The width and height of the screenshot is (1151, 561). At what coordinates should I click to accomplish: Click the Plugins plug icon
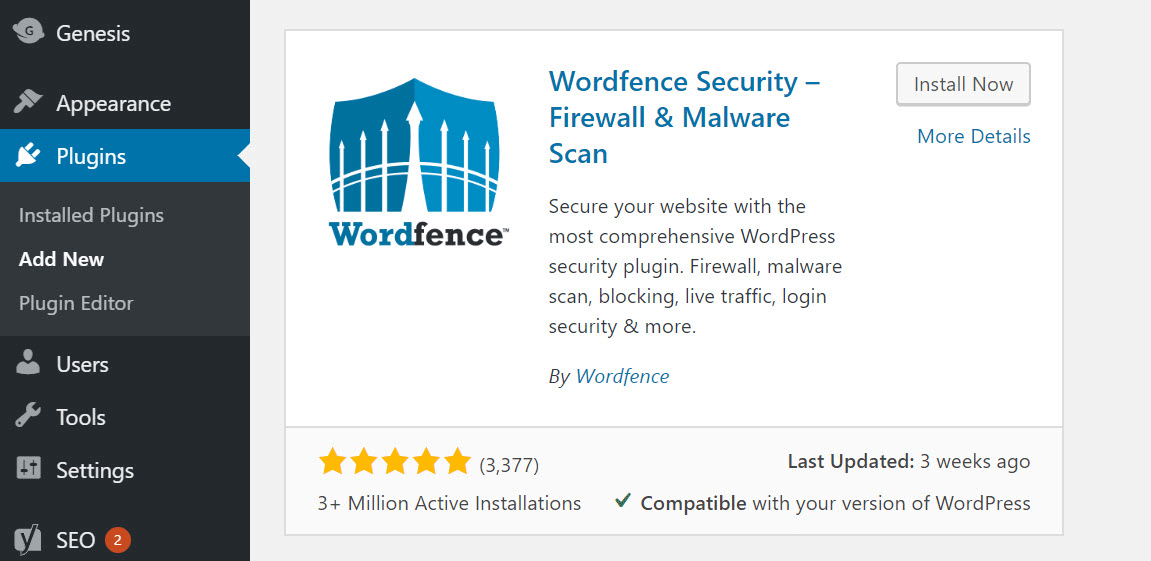28,156
